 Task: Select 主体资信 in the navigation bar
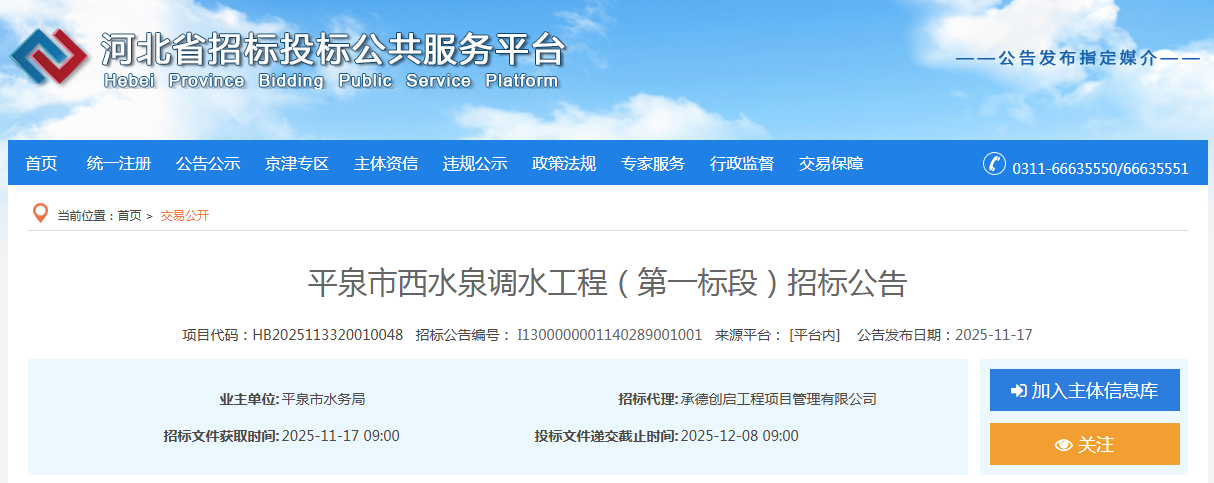pos(386,164)
